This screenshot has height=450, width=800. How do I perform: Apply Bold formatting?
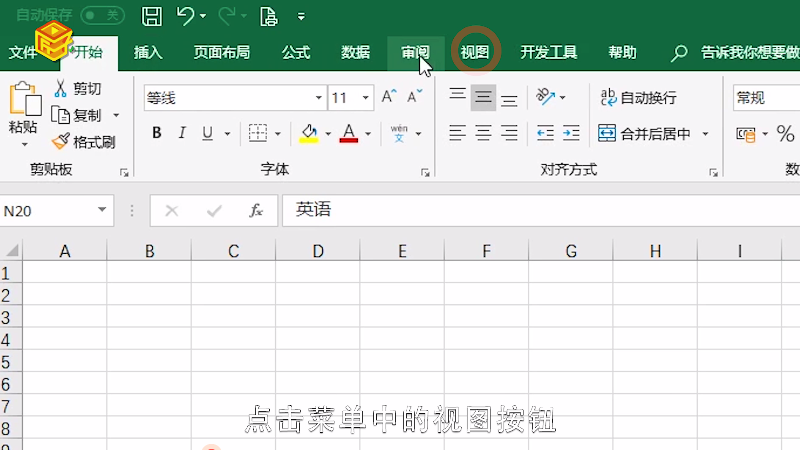156,133
